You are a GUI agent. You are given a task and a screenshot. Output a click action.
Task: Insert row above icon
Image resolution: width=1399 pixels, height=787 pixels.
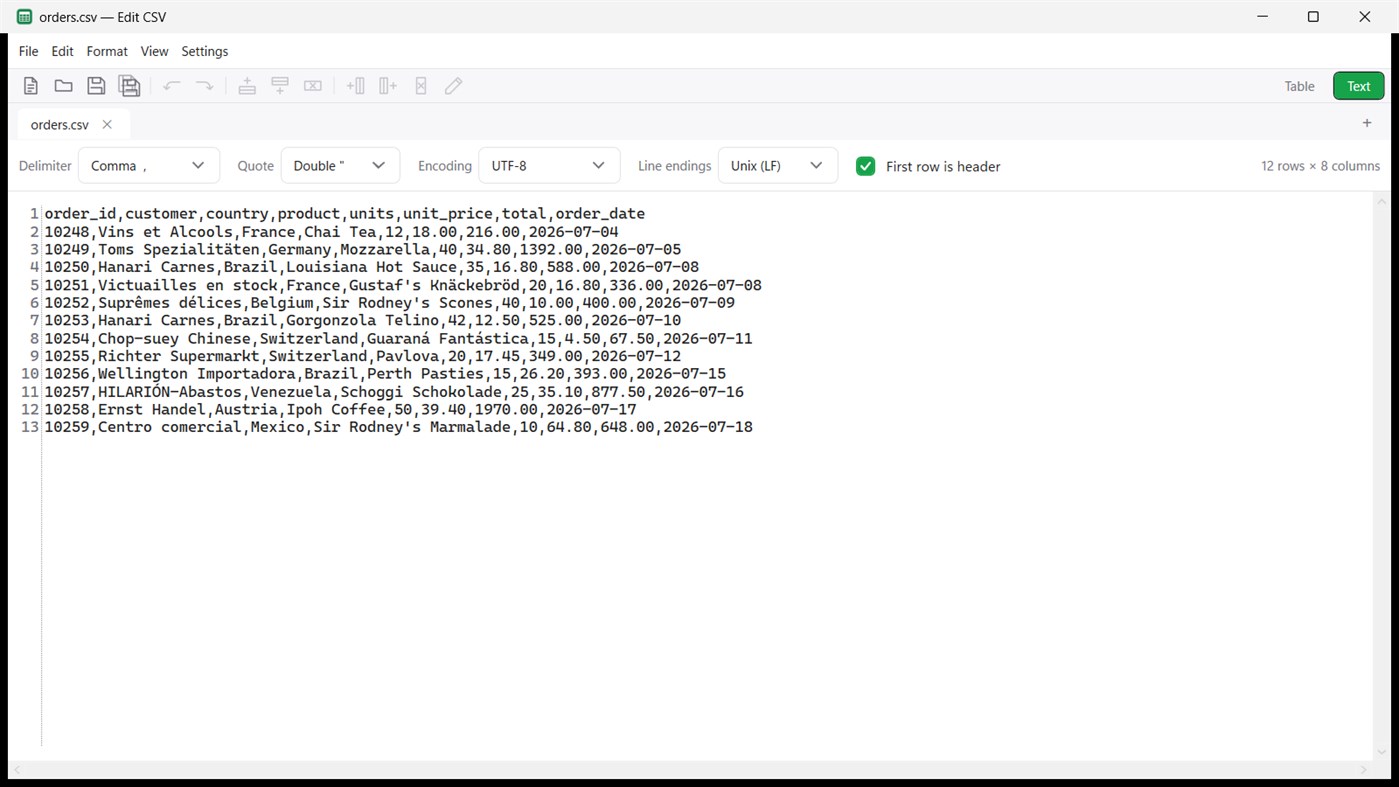click(247, 86)
